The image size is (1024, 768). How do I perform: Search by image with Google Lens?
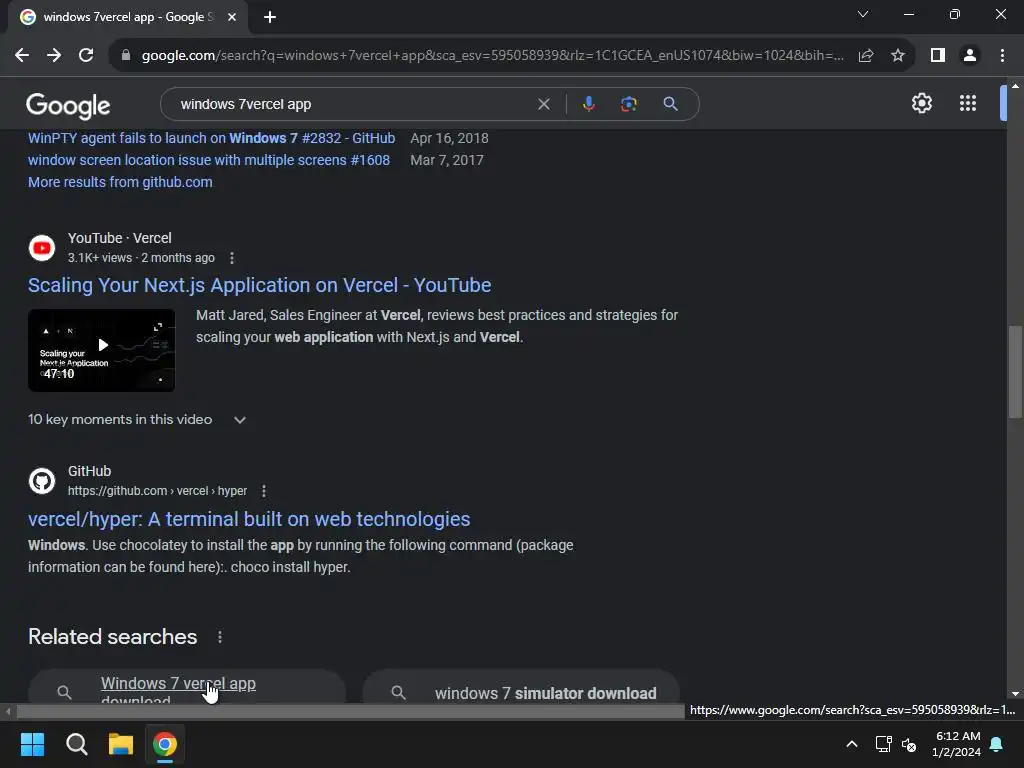pyautogui.click(x=629, y=104)
